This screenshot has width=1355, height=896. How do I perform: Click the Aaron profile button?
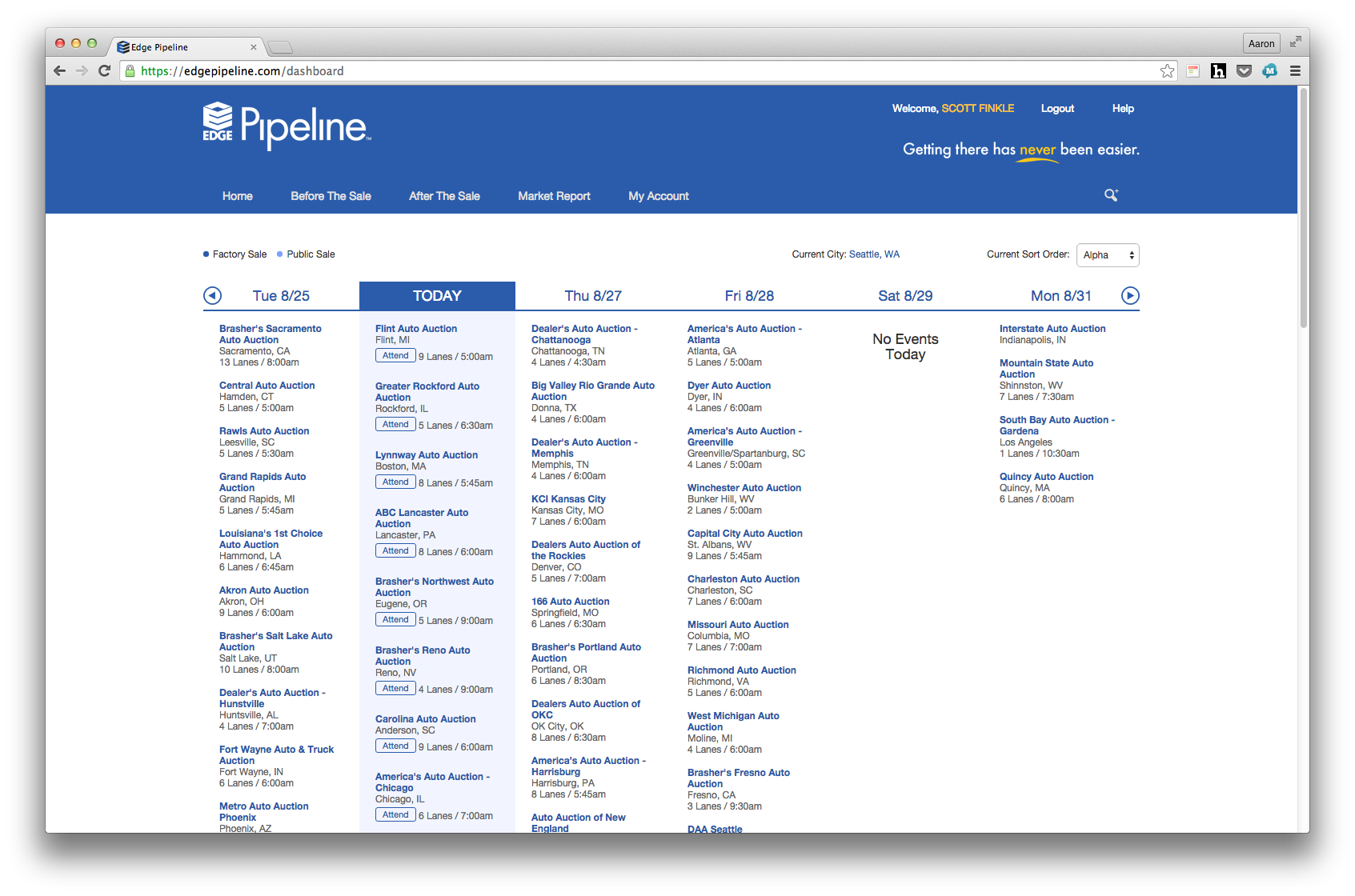click(1261, 43)
